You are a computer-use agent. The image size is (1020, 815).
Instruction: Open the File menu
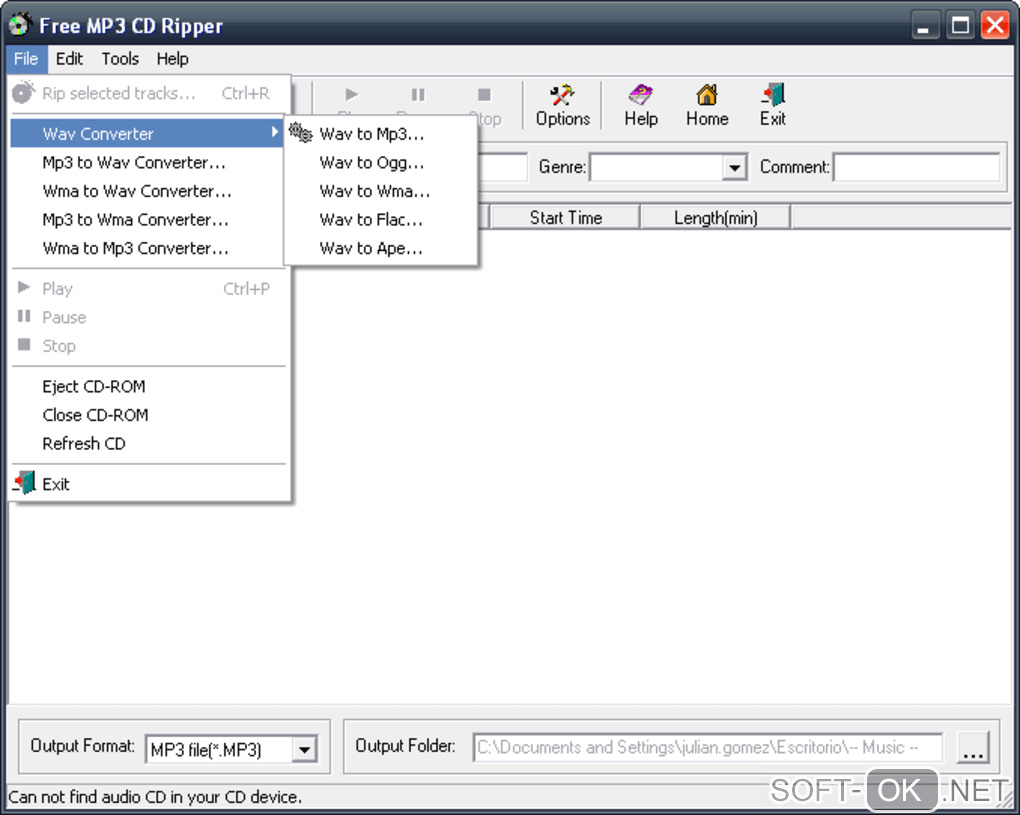[26, 59]
